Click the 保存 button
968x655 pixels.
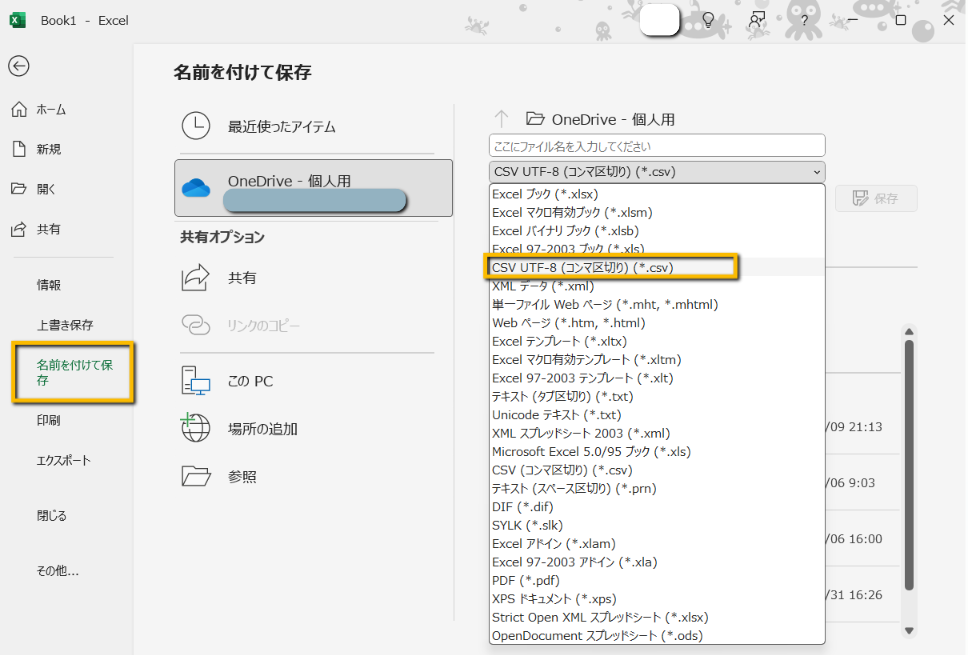(x=876, y=199)
